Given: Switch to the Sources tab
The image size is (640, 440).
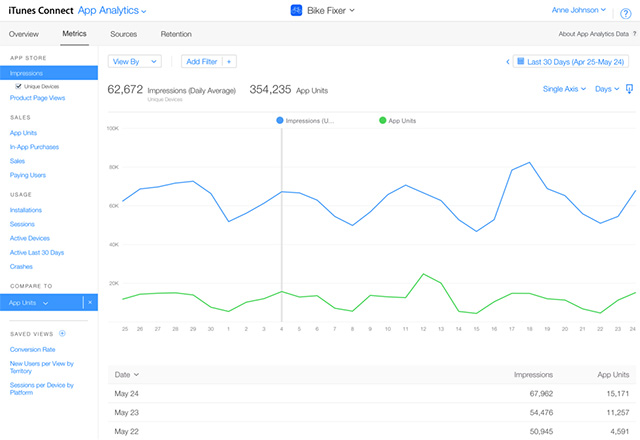Looking at the screenshot, I should 123,34.
